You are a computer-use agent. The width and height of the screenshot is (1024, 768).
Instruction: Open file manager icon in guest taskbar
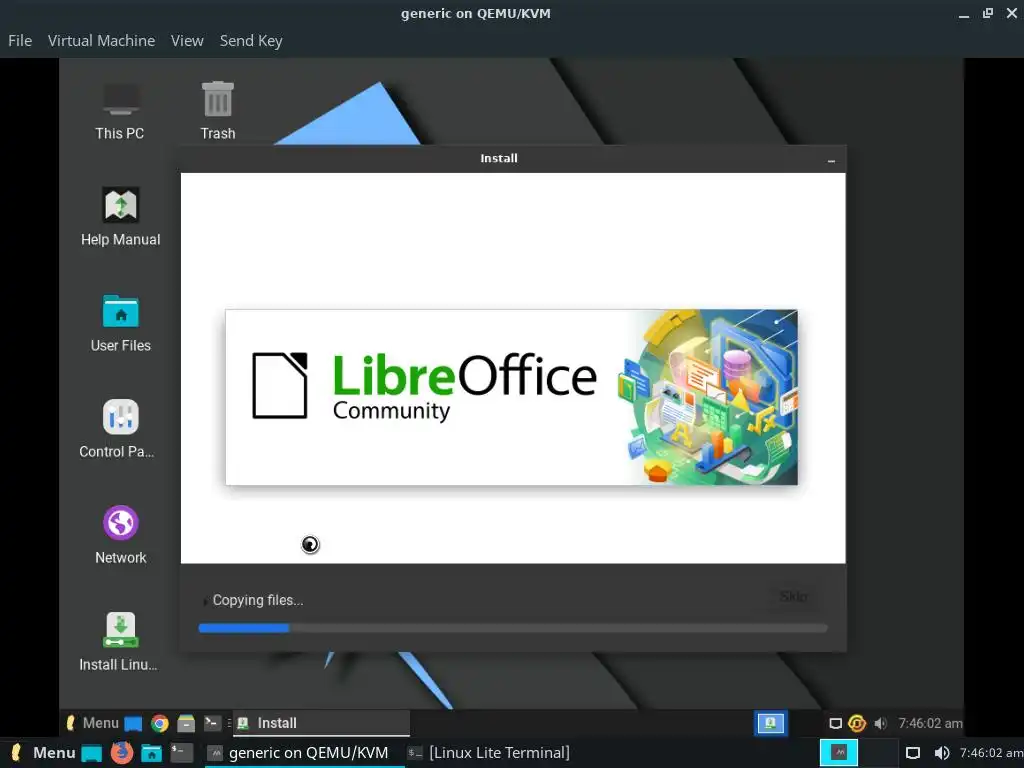coord(186,724)
